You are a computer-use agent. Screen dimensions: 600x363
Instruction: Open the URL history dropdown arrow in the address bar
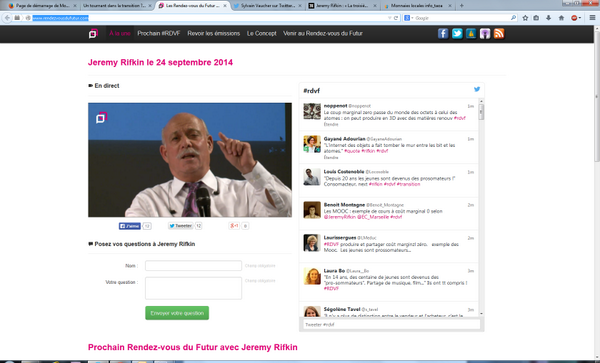[x=390, y=18]
